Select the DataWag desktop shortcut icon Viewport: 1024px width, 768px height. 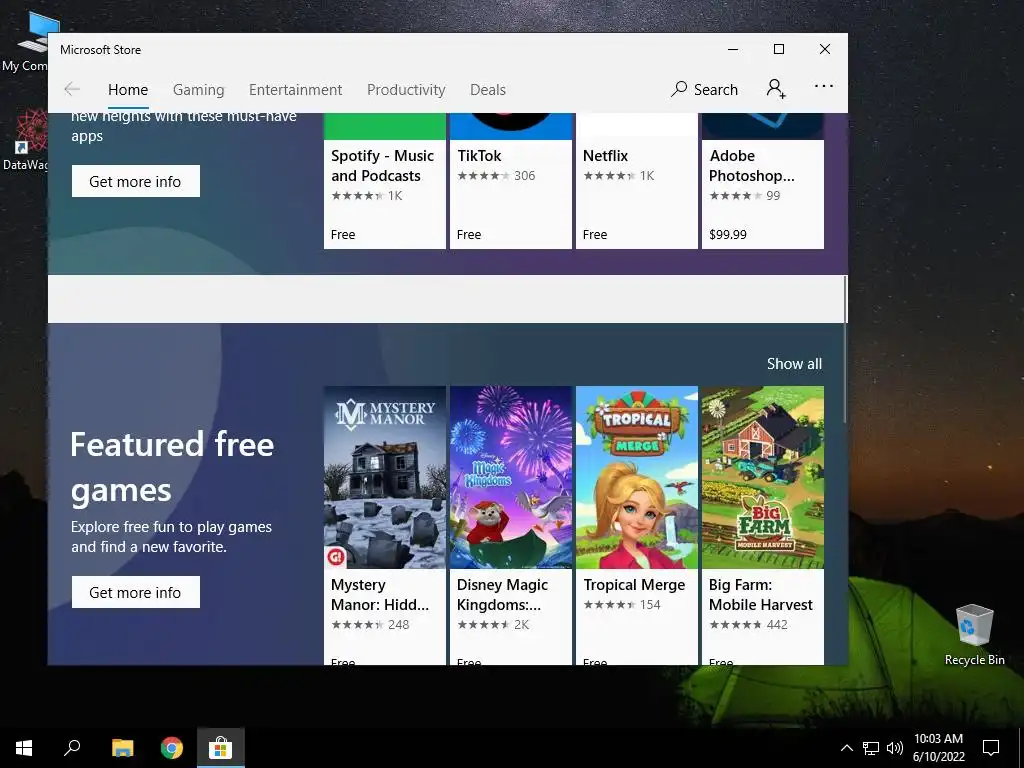coord(25,140)
